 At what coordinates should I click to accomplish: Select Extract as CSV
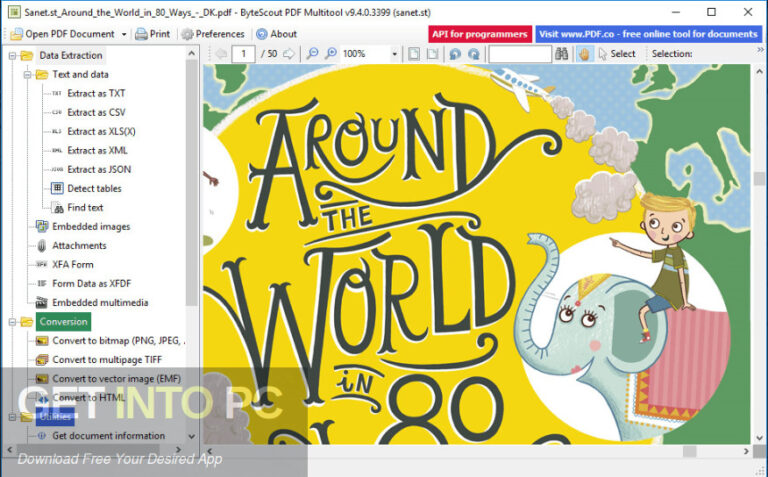coord(96,112)
